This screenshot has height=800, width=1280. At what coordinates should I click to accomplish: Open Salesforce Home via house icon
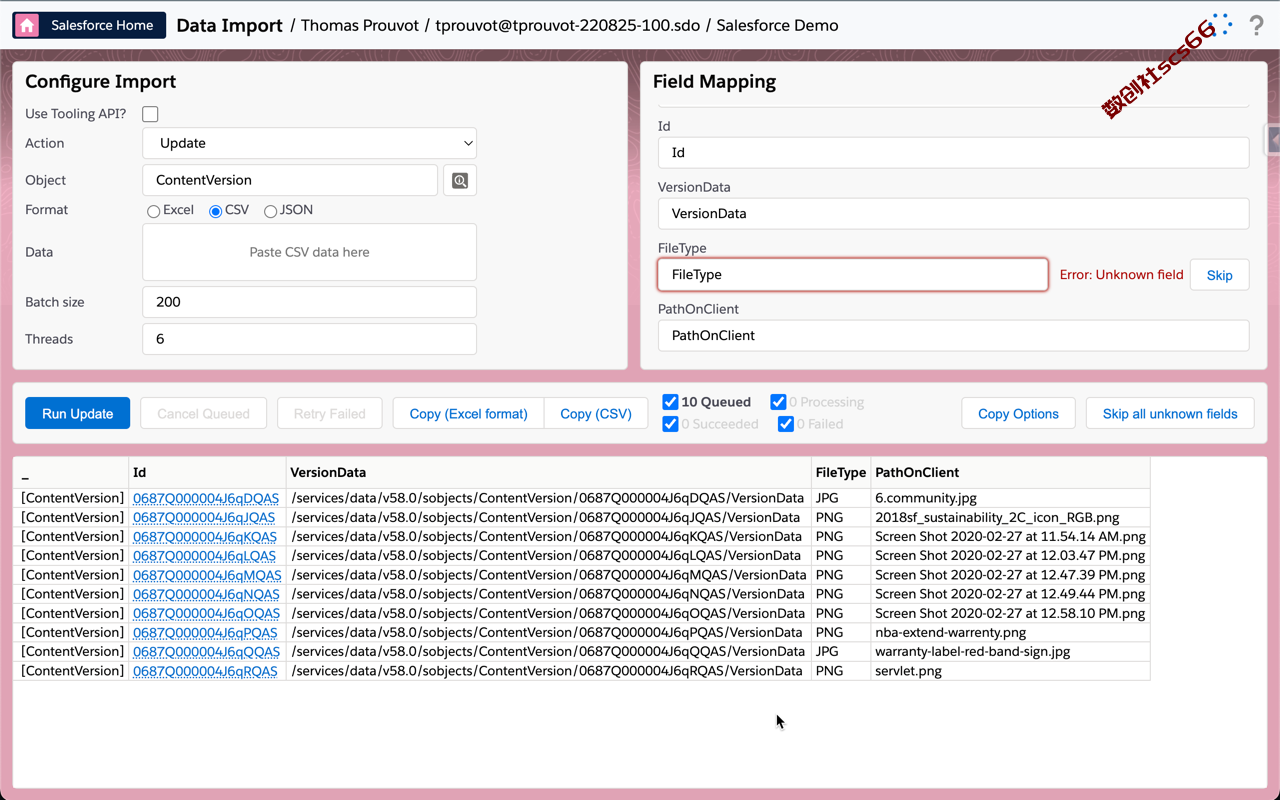pyautogui.click(x=28, y=26)
